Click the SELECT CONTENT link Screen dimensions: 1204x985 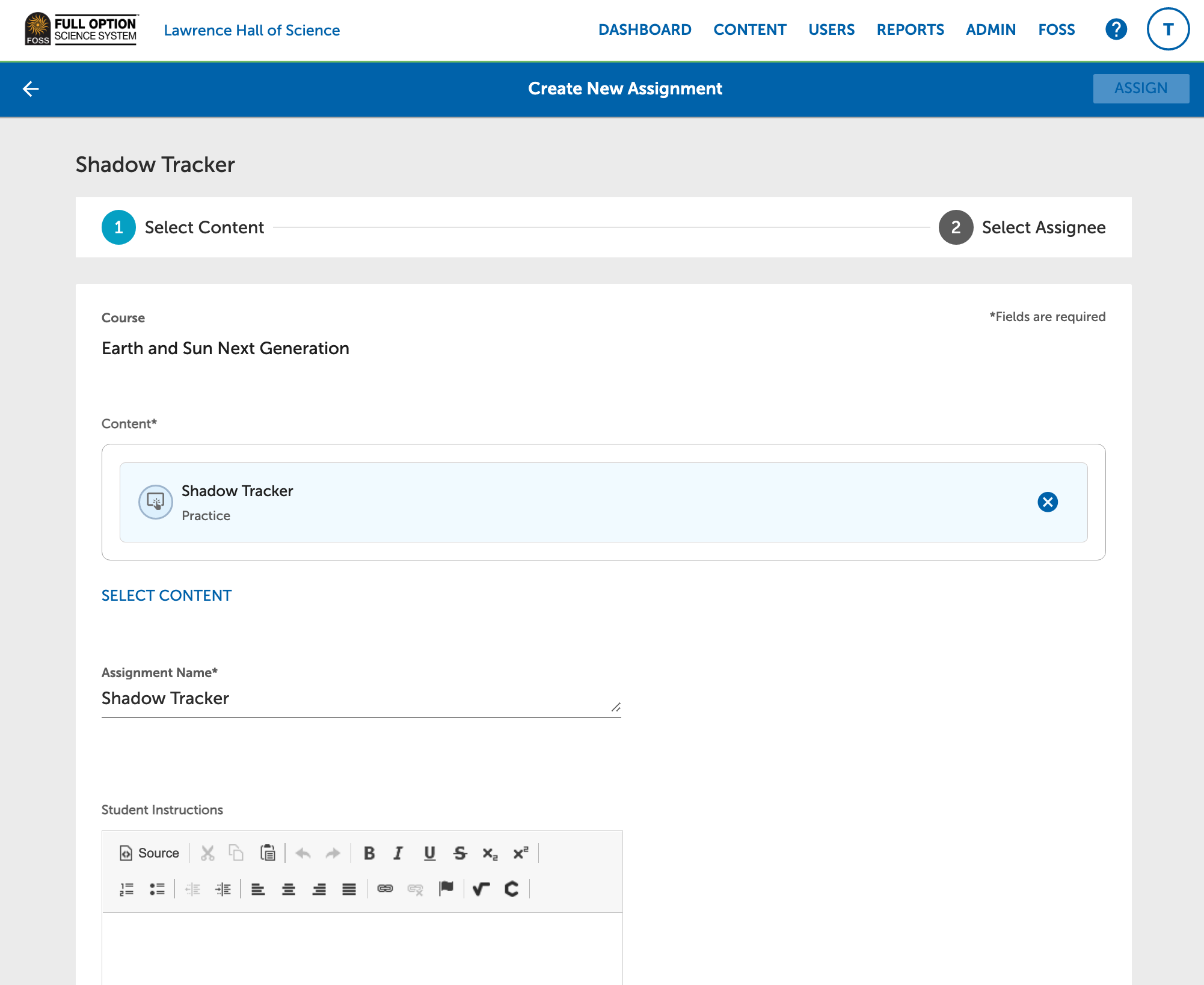click(167, 595)
